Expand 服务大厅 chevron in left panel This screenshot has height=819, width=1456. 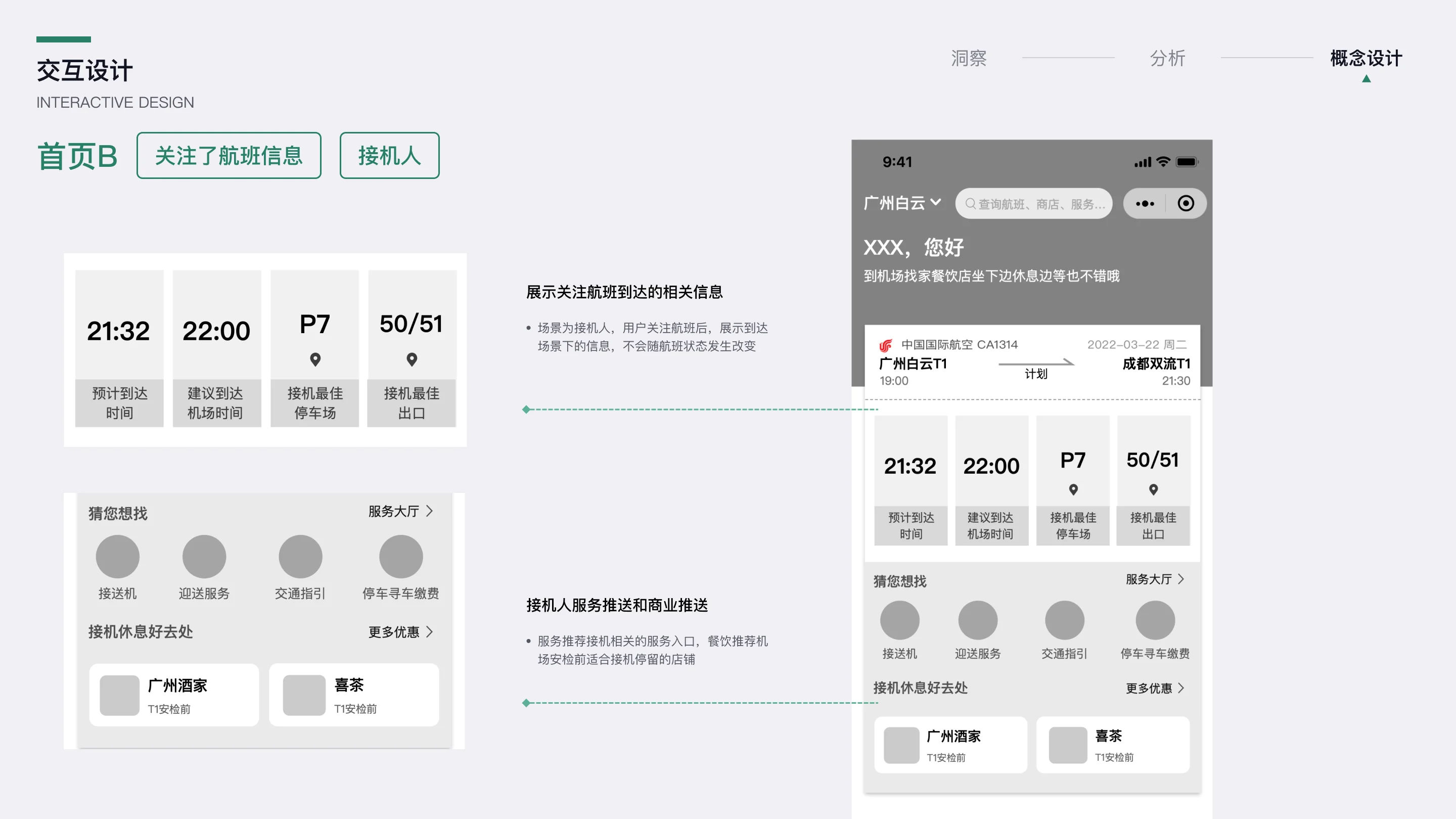click(x=430, y=511)
